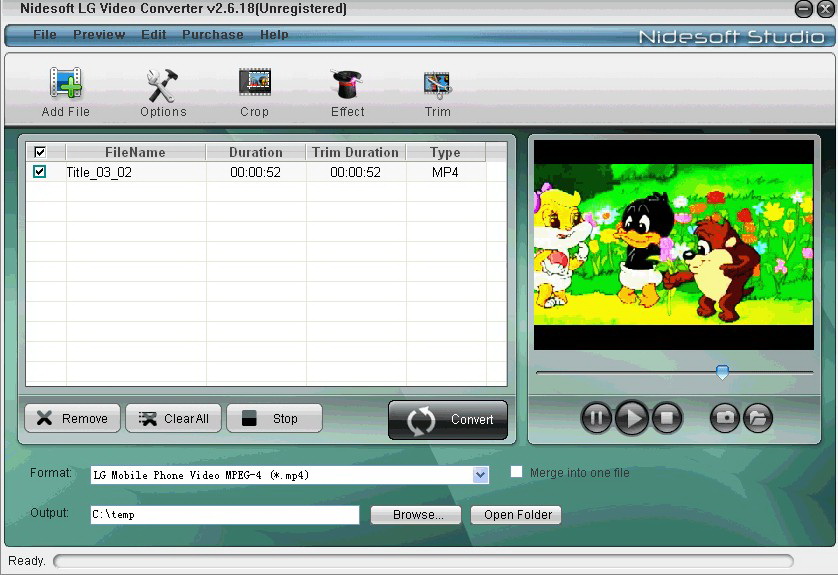Viewport: 838px width, 575px height.
Task: Click the Stop conversion button
Action: (x=274, y=418)
